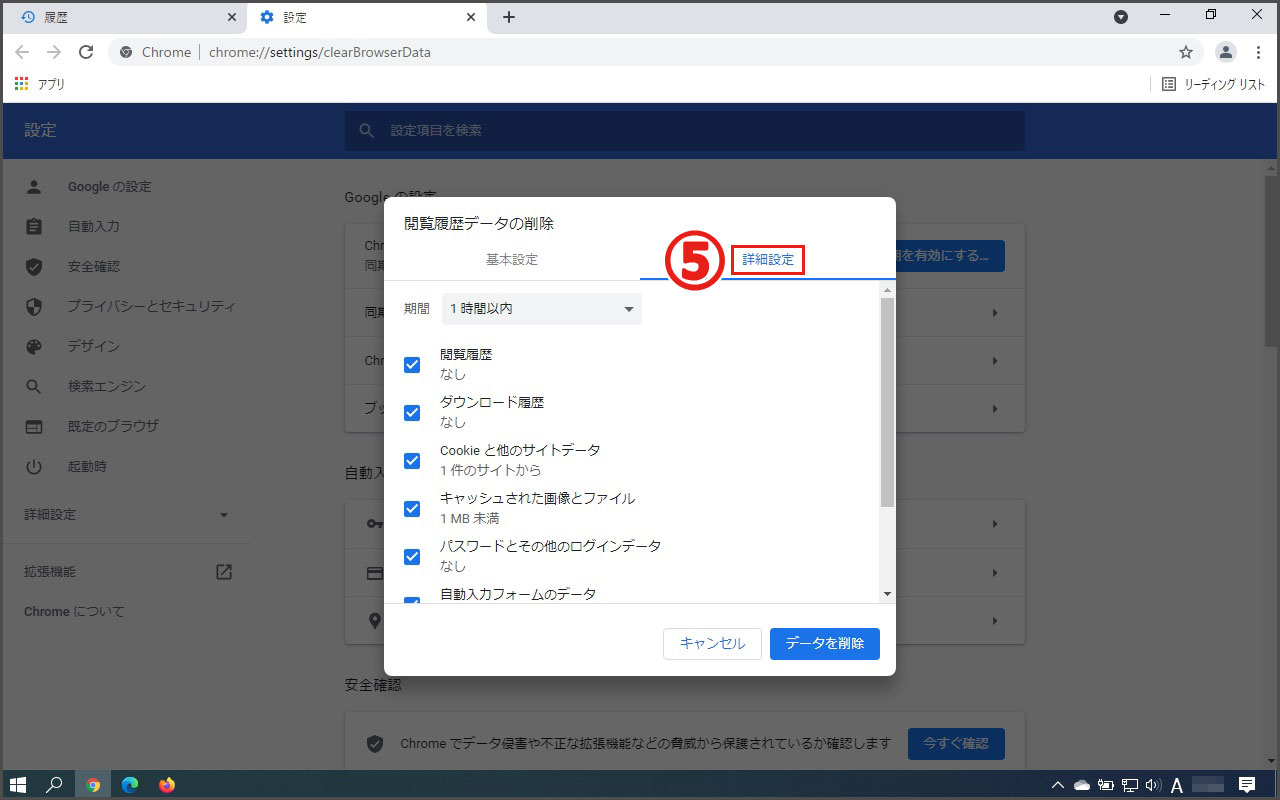Image resolution: width=1280 pixels, height=800 pixels.
Task: Click the taskbar battery icon
Action: 1106,785
